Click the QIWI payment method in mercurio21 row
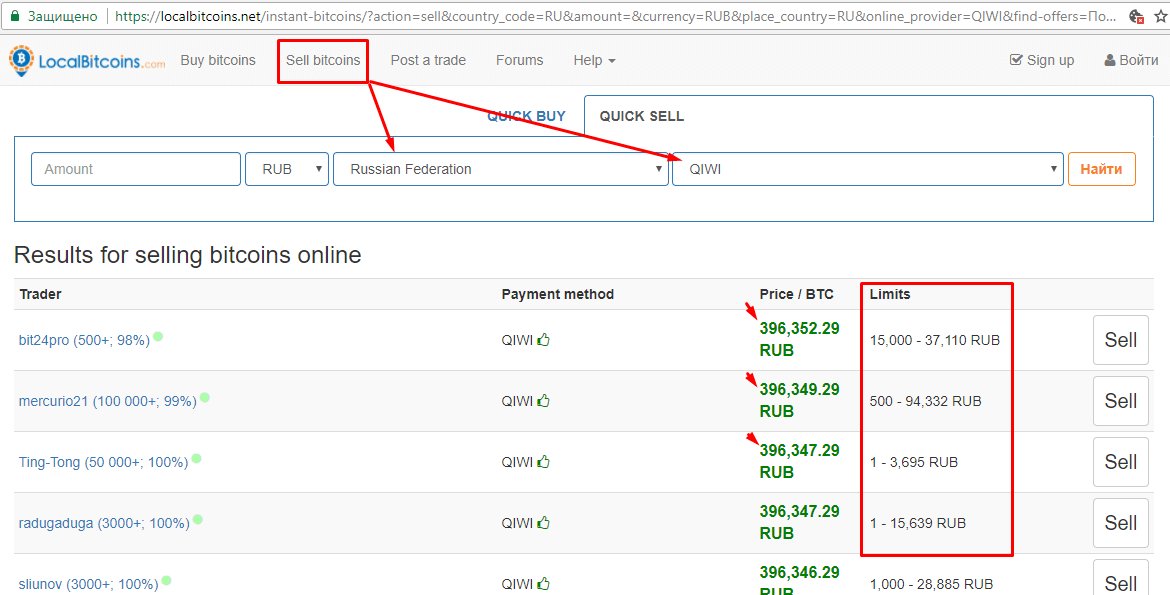Screen dimensions: 1170x595 pos(517,402)
